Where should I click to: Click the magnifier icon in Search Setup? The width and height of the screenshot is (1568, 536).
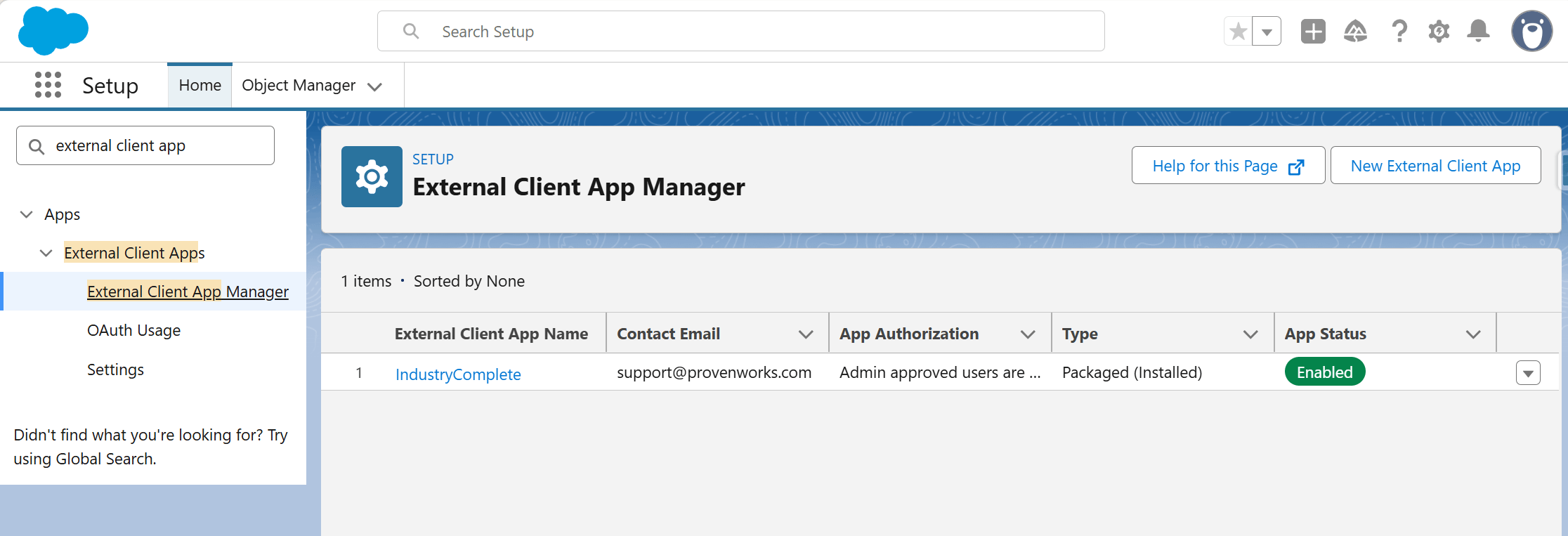tap(411, 31)
